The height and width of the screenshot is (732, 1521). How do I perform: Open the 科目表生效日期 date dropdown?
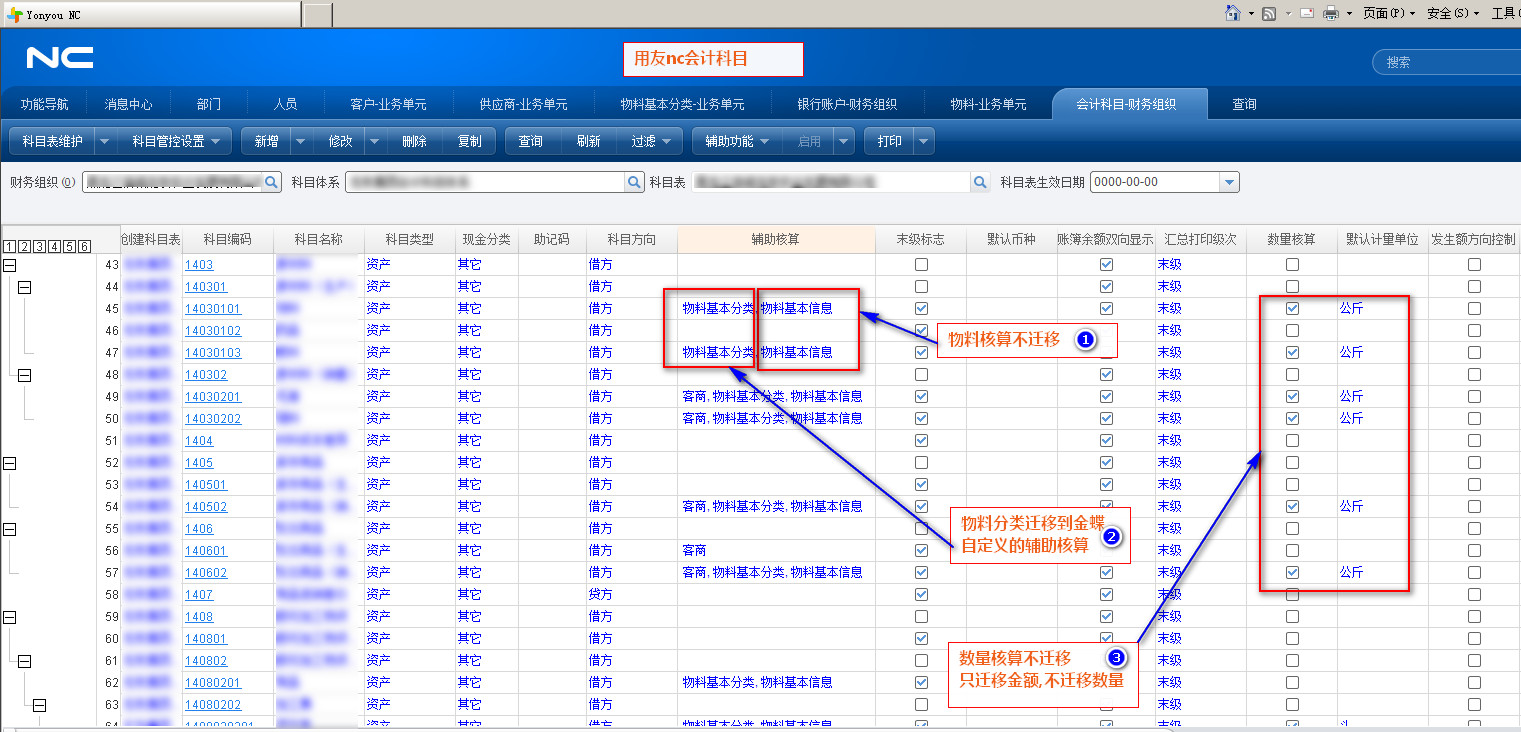pyautogui.click(x=1229, y=182)
